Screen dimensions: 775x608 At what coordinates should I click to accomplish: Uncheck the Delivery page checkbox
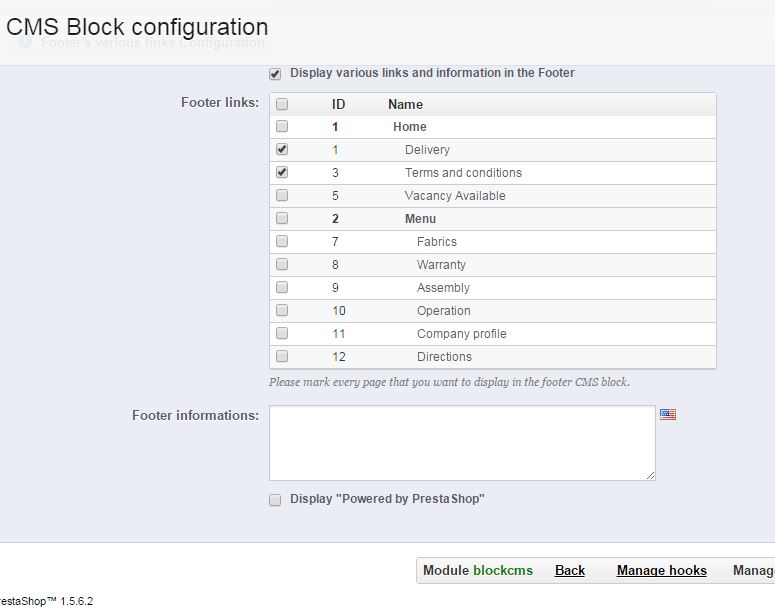pyautogui.click(x=282, y=150)
